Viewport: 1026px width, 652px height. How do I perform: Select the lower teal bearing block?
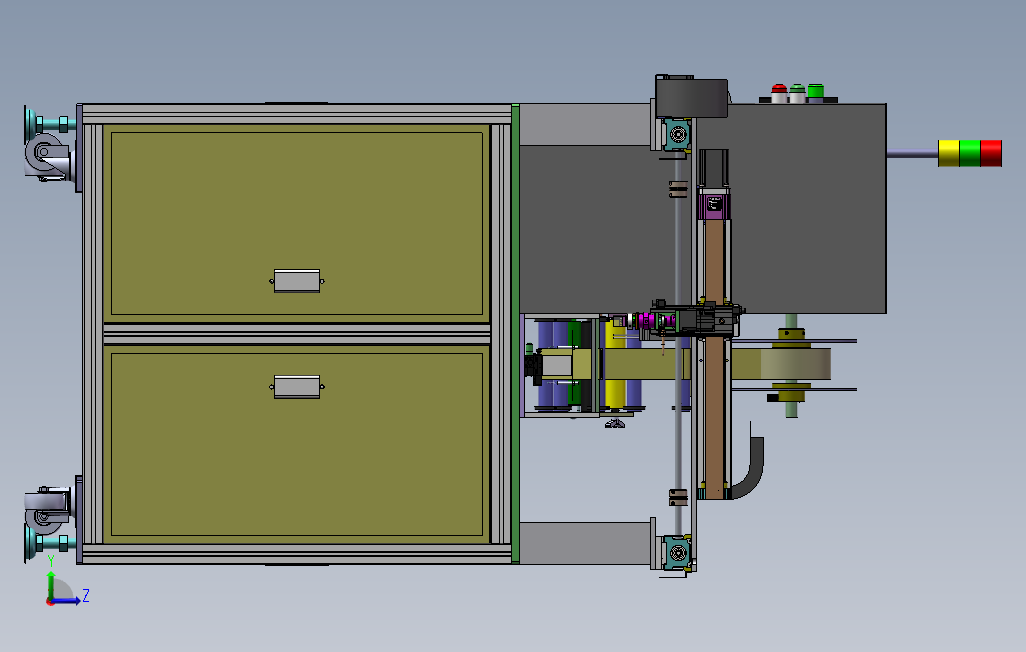click(x=677, y=552)
